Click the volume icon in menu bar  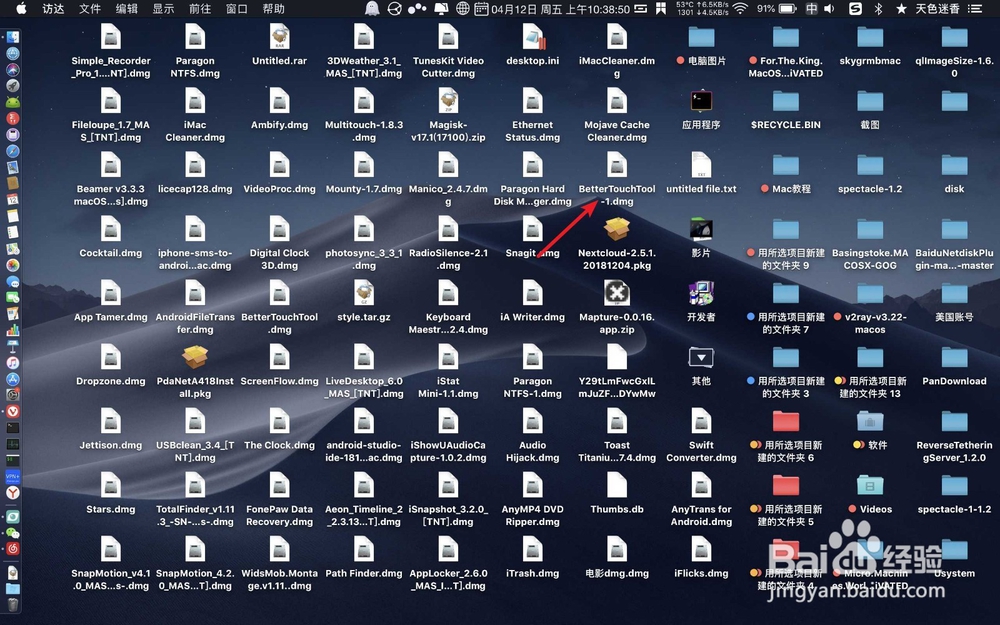pyautogui.click(x=829, y=8)
